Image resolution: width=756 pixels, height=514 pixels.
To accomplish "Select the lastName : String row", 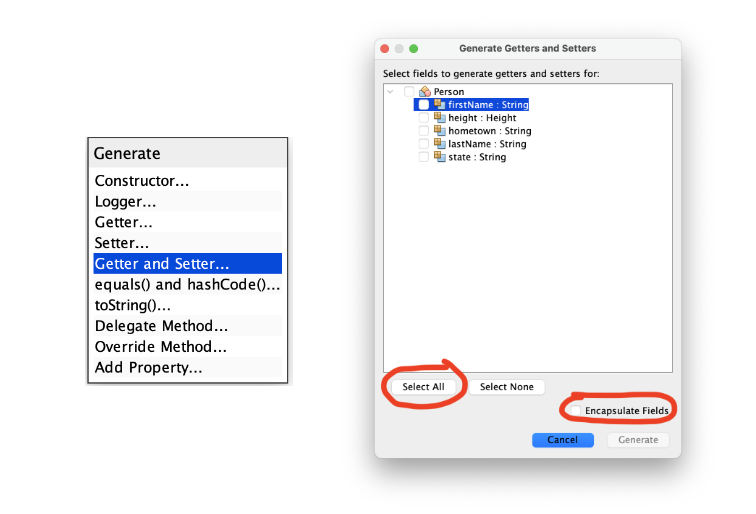I will coord(487,144).
